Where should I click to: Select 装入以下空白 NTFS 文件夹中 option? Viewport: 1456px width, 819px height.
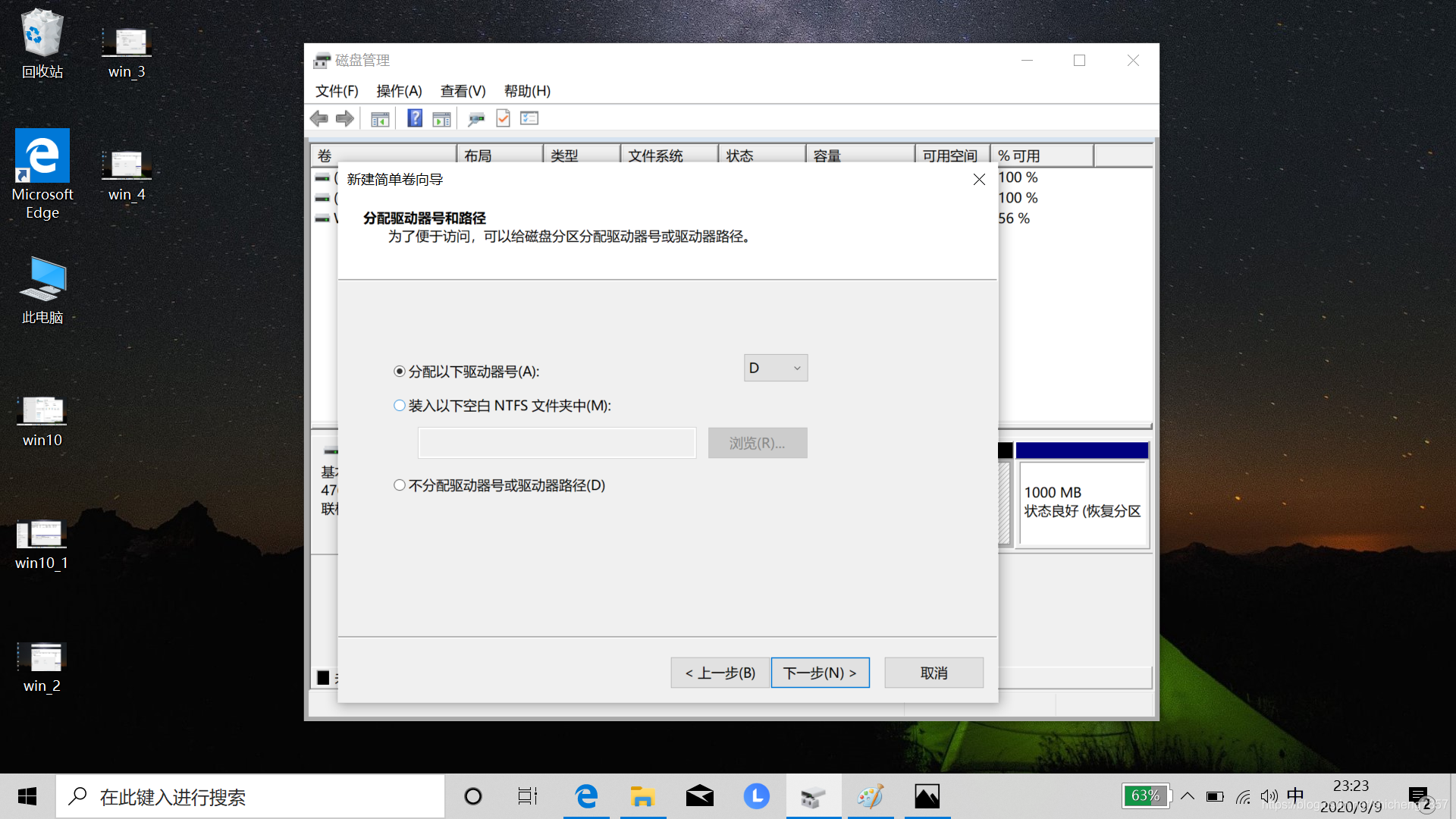(x=400, y=406)
